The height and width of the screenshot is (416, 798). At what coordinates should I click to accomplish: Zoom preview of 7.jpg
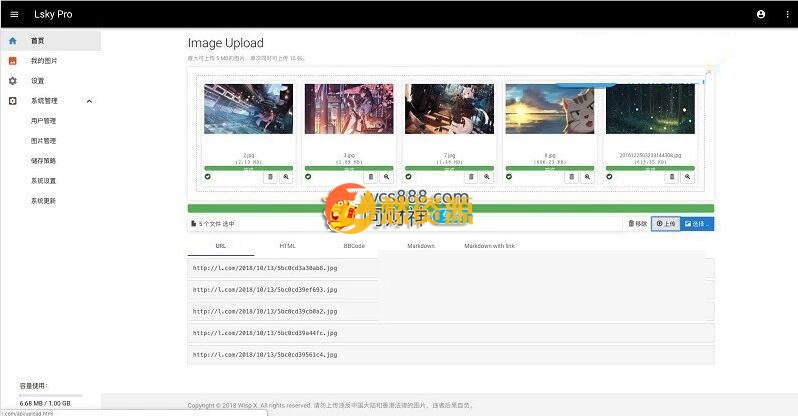[x=487, y=177]
